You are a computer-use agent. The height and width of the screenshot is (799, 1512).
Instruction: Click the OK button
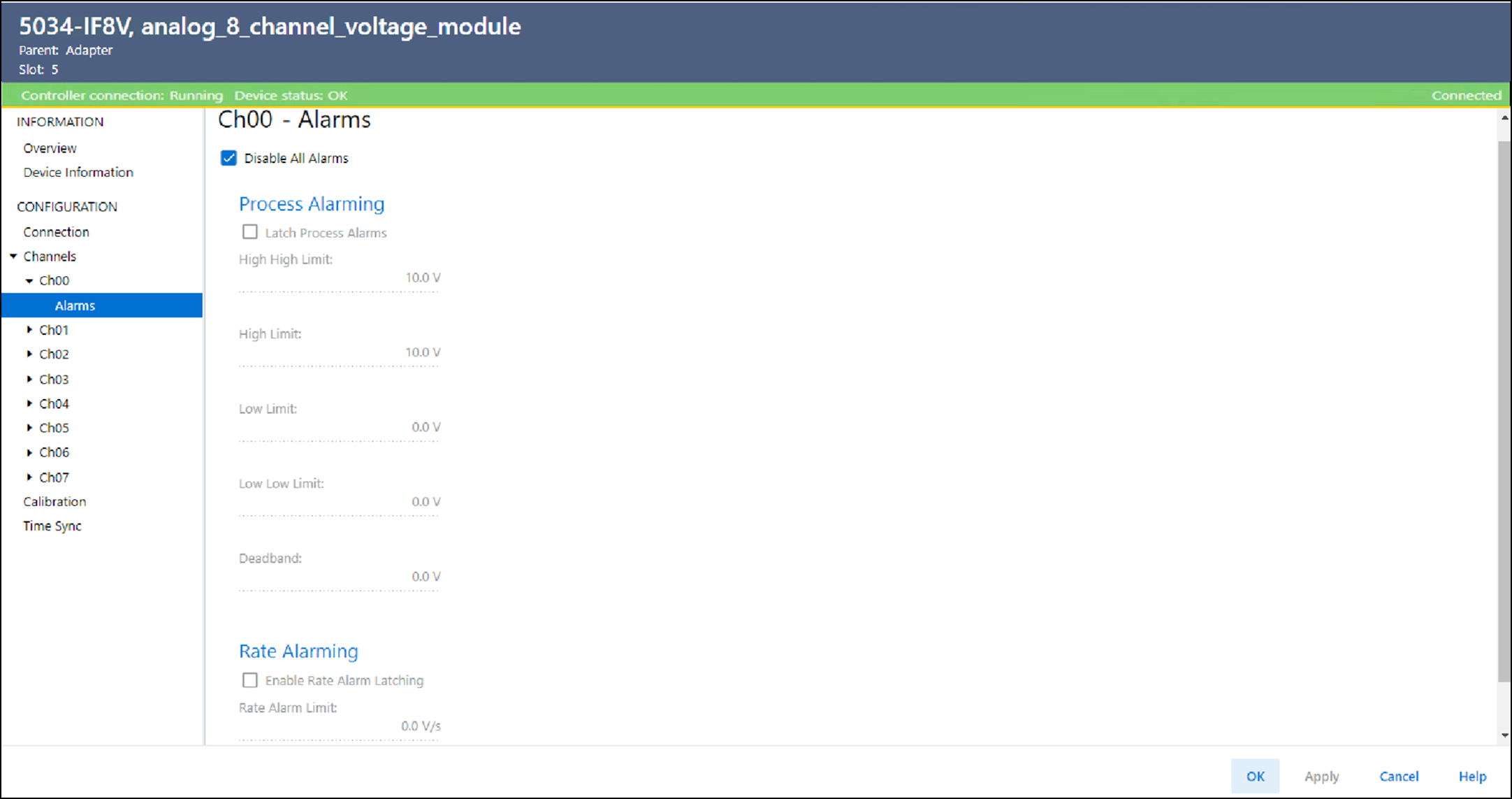click(x=1255, y=776)
